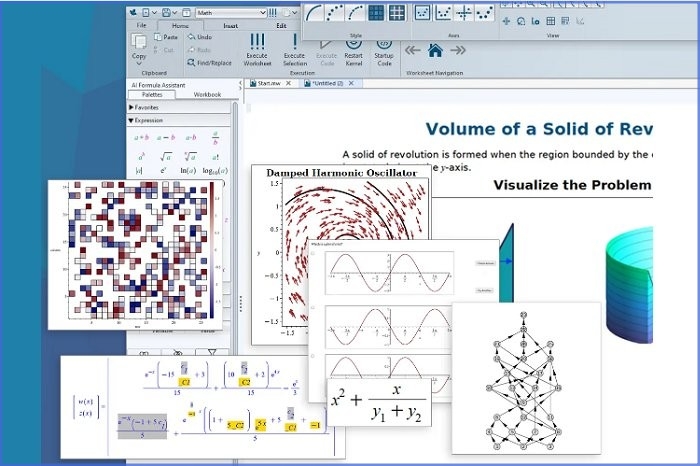Collapse the Expression palette section
This screenshot has height=466, width=700.
131,120
